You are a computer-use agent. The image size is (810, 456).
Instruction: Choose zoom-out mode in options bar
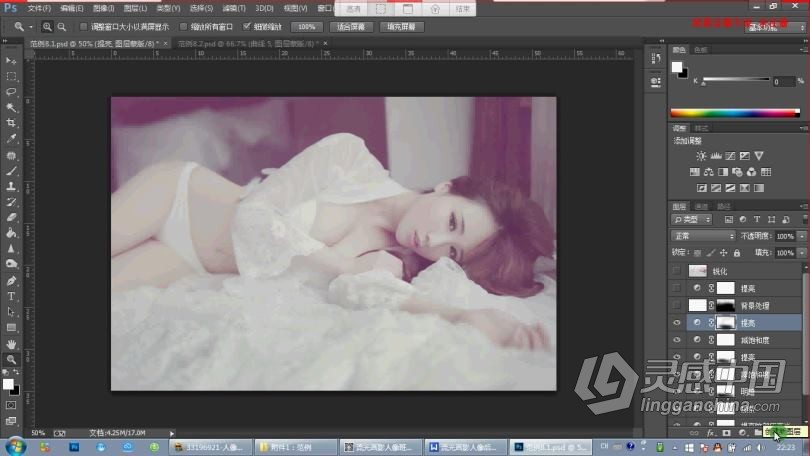61,27
